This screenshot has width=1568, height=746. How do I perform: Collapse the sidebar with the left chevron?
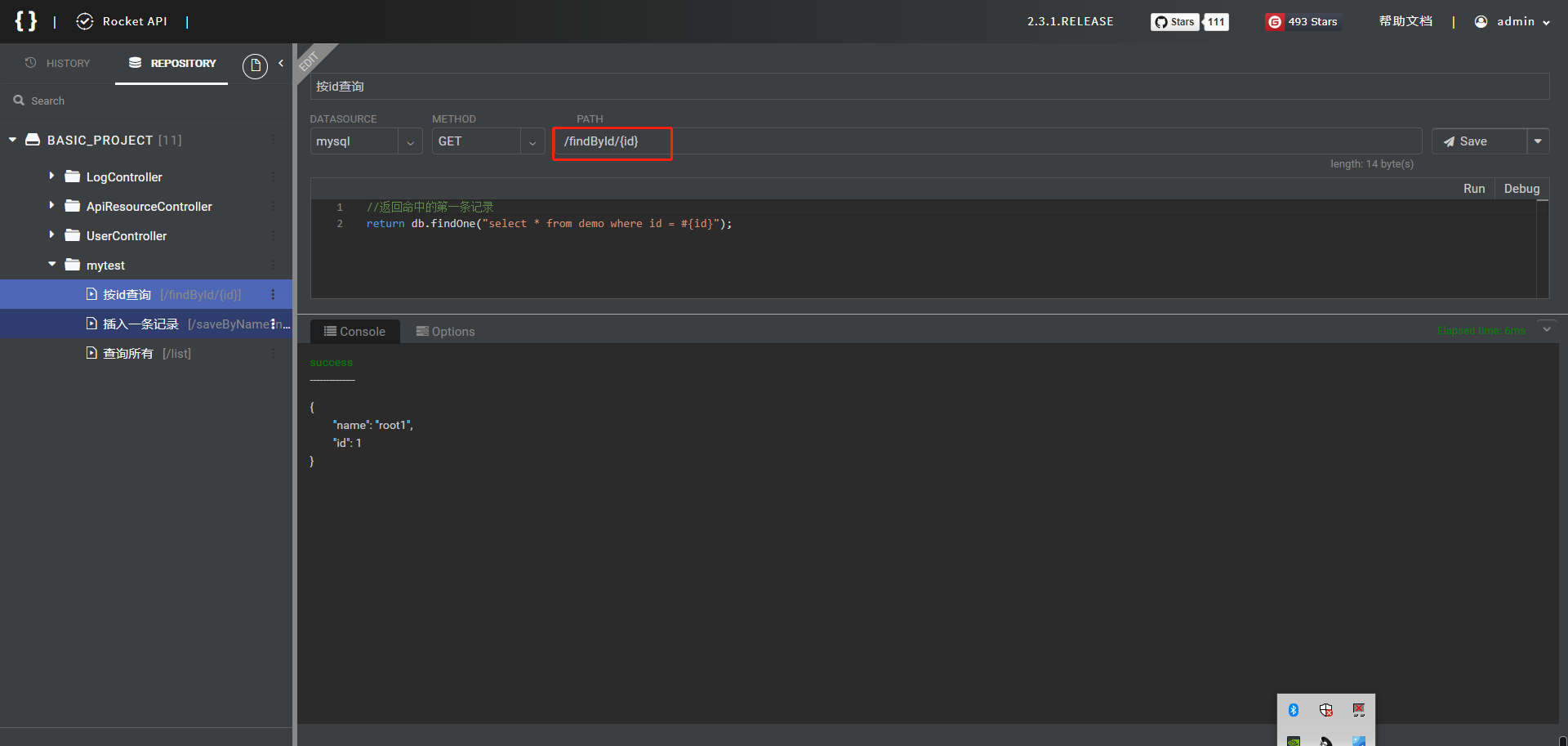(281, 63)
